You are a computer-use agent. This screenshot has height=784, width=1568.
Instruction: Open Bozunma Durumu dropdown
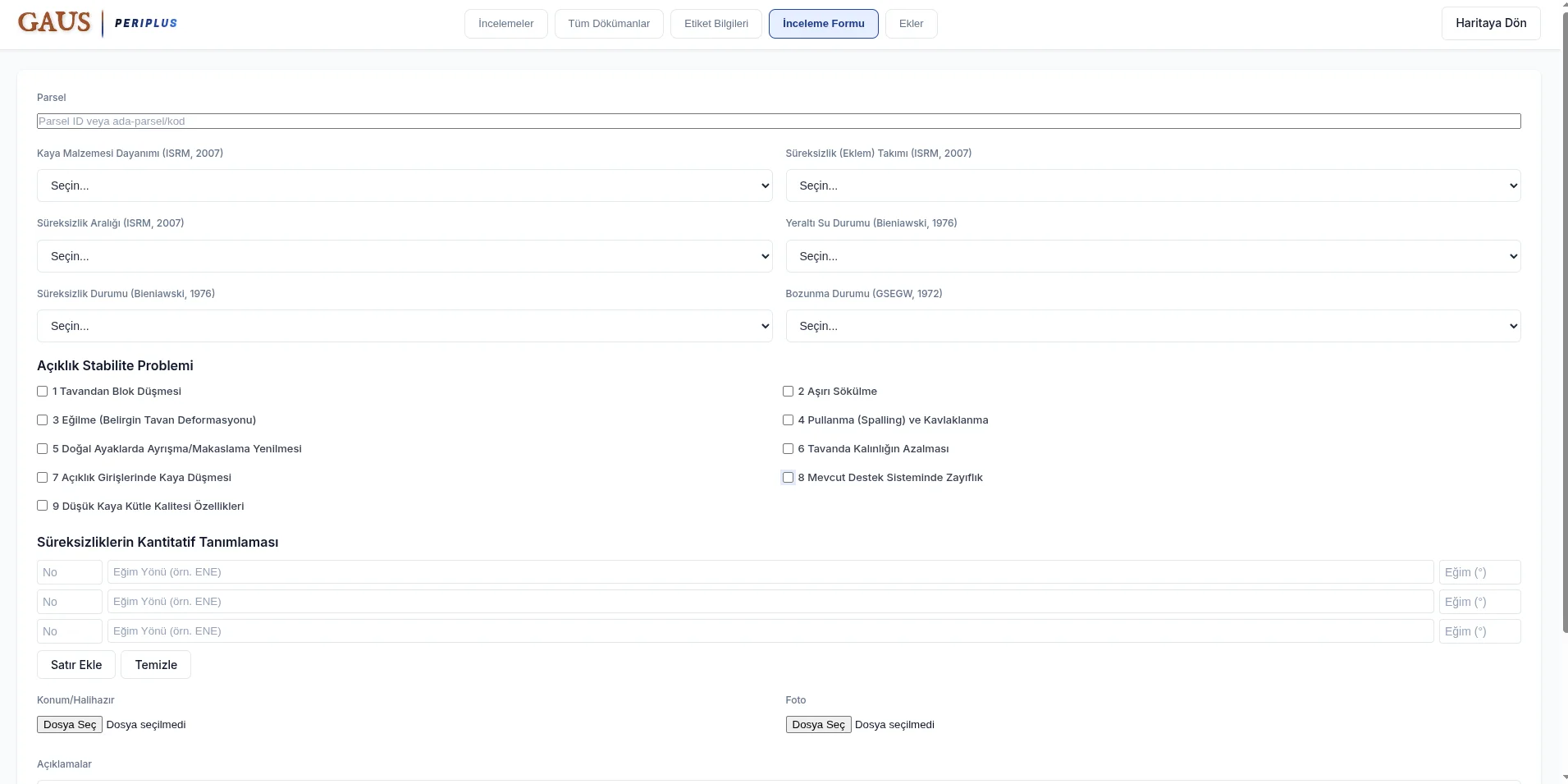pyautogui.click(x=1154, y=326)
